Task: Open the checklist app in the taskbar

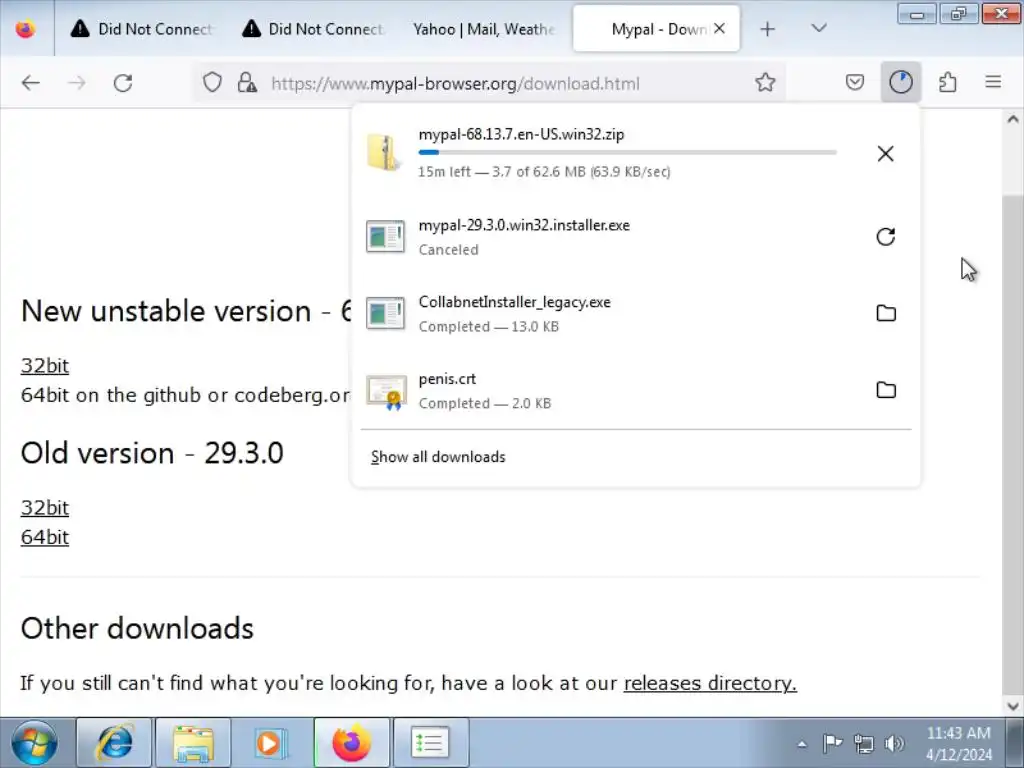Action: pos(431,743)
